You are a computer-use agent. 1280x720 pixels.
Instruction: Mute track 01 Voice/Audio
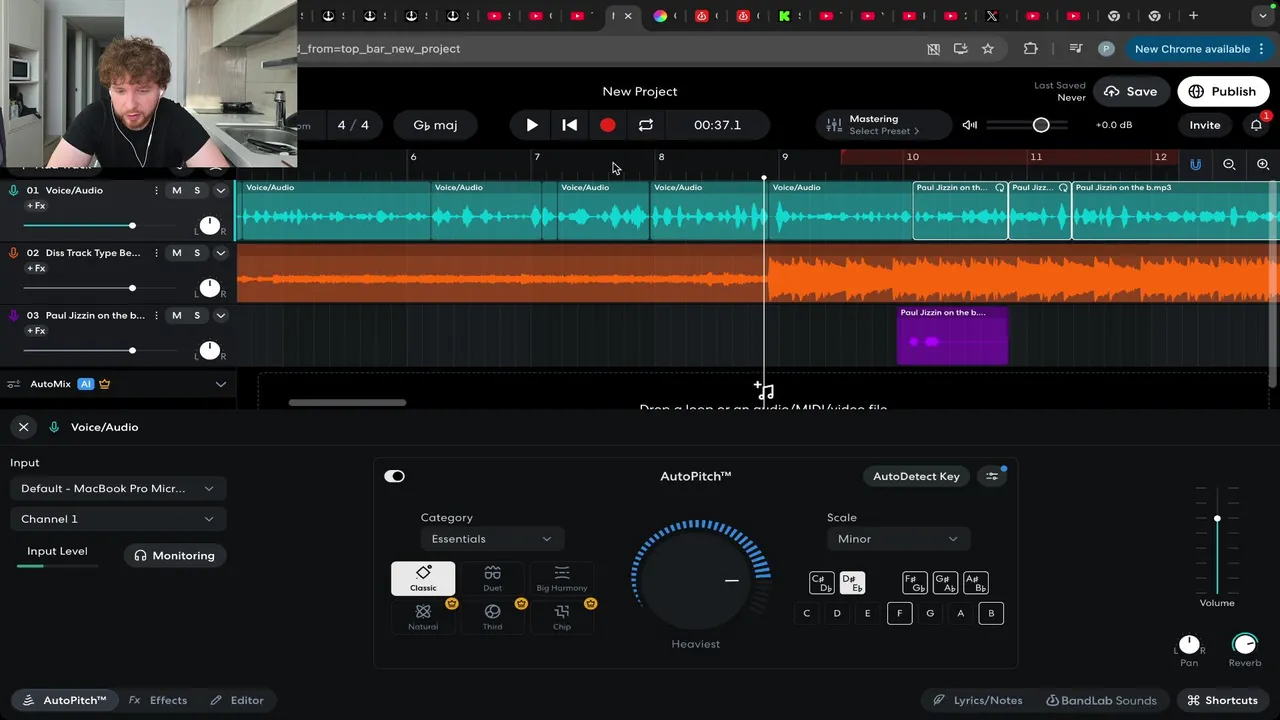pos(177,190)
